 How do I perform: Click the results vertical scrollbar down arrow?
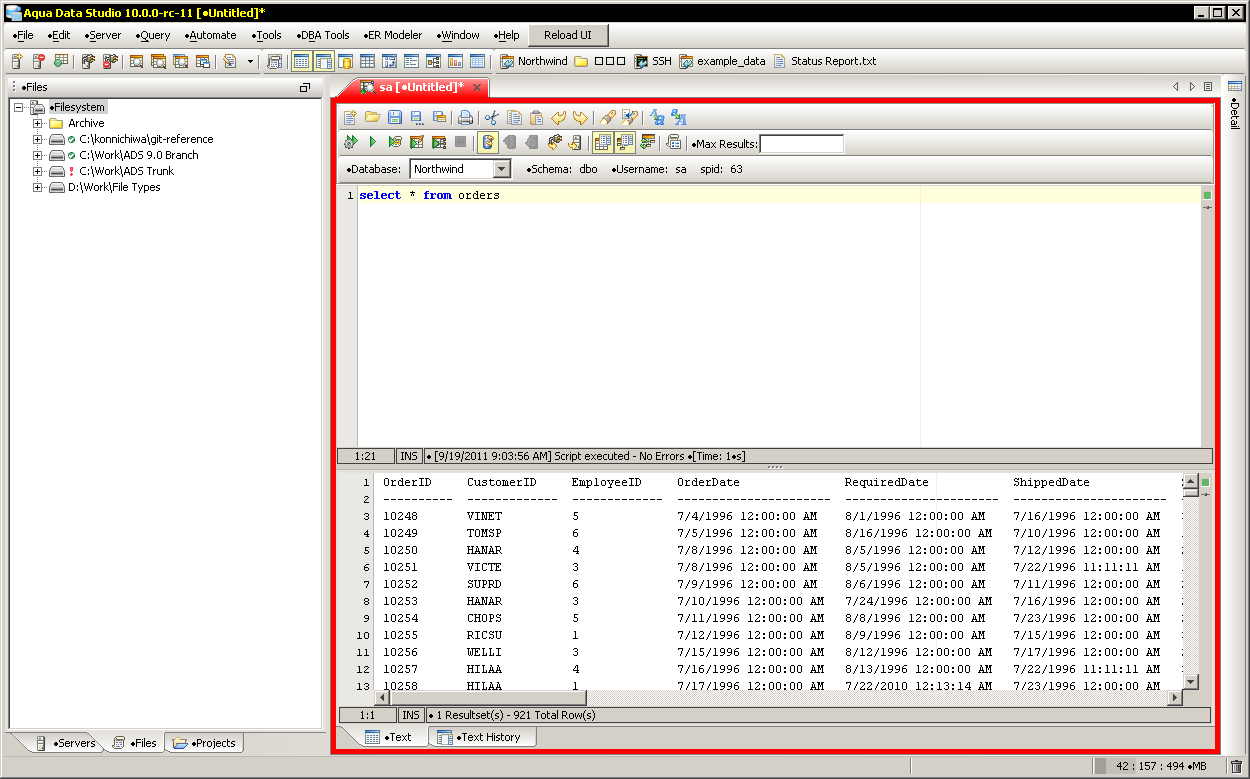(x=1190, y=681)
